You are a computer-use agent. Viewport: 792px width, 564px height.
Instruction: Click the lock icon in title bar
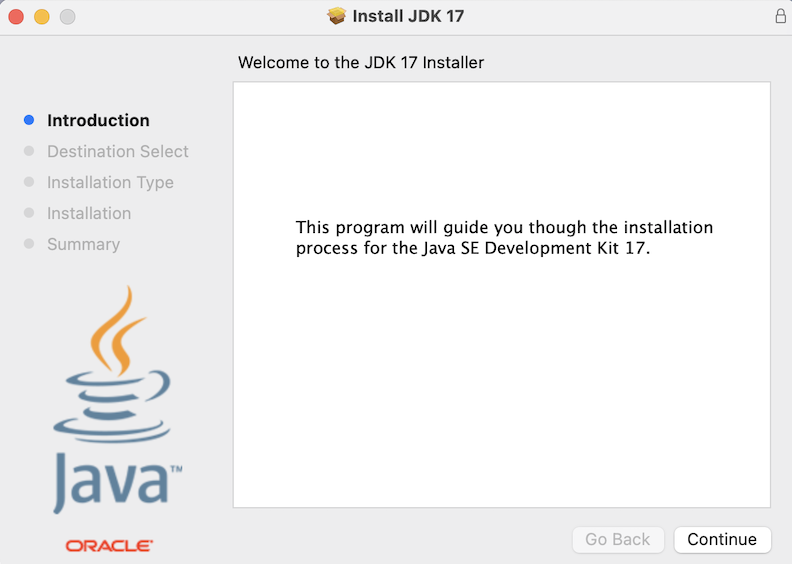(x=780, y=16)
